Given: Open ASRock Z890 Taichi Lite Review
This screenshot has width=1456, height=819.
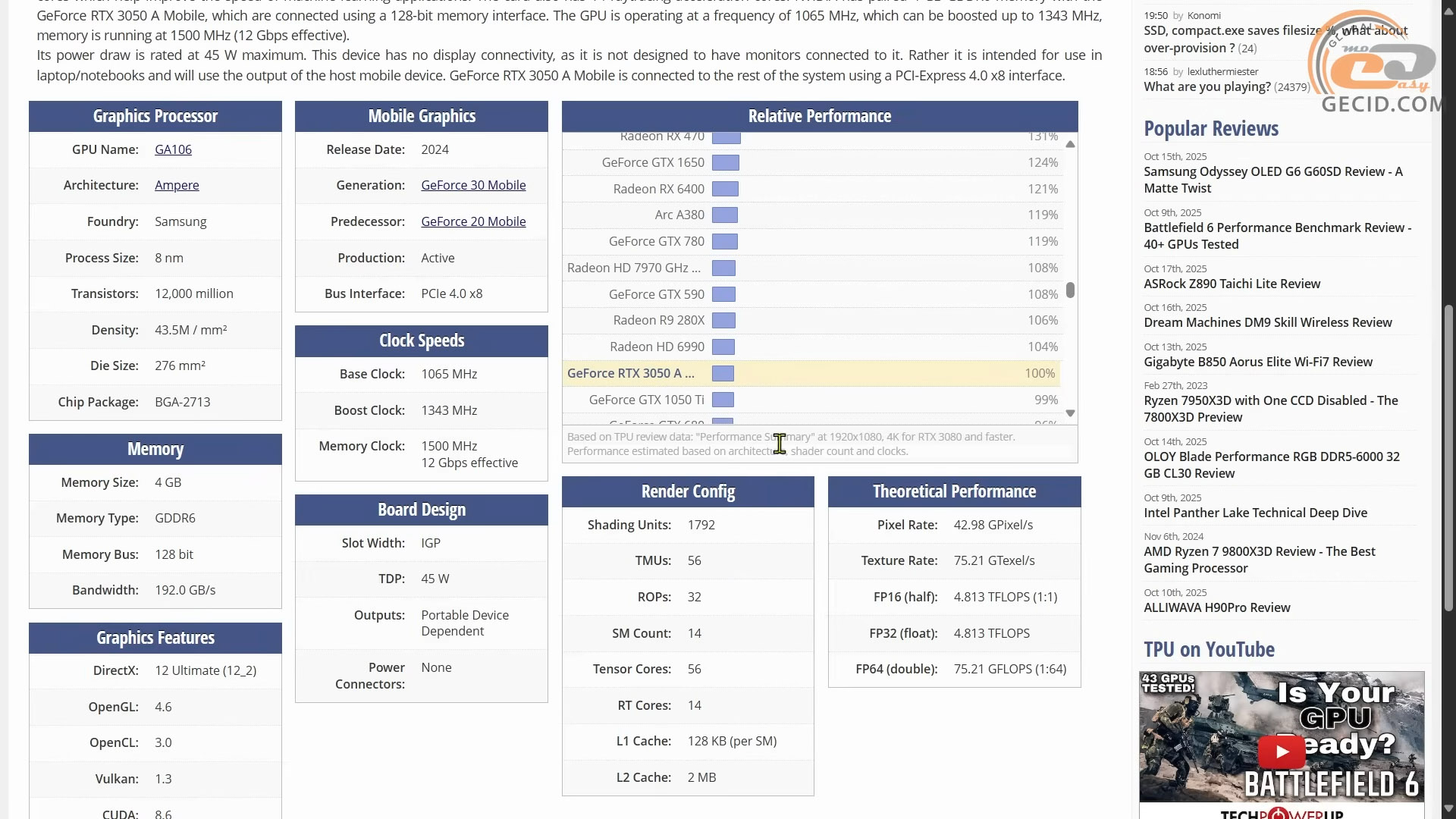Looking at the screenshot, I should tap(1232, 284).
